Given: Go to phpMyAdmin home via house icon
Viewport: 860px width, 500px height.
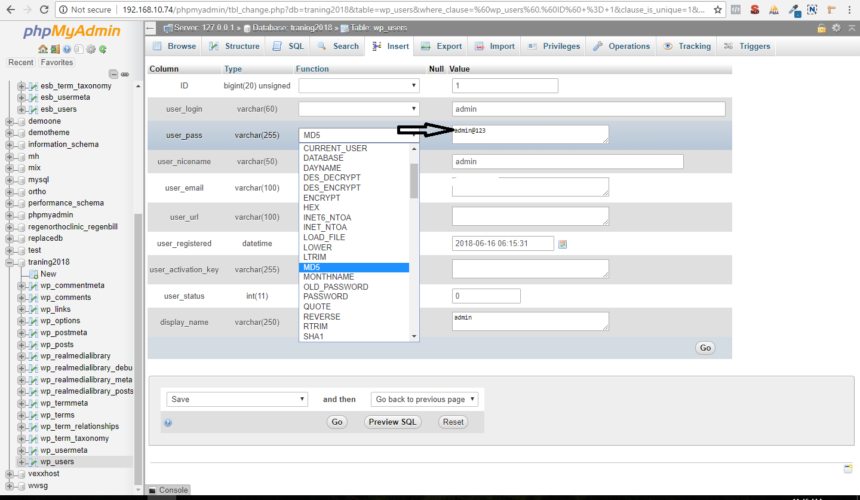Looking at the screenshot, I should (x=43, y=49).
